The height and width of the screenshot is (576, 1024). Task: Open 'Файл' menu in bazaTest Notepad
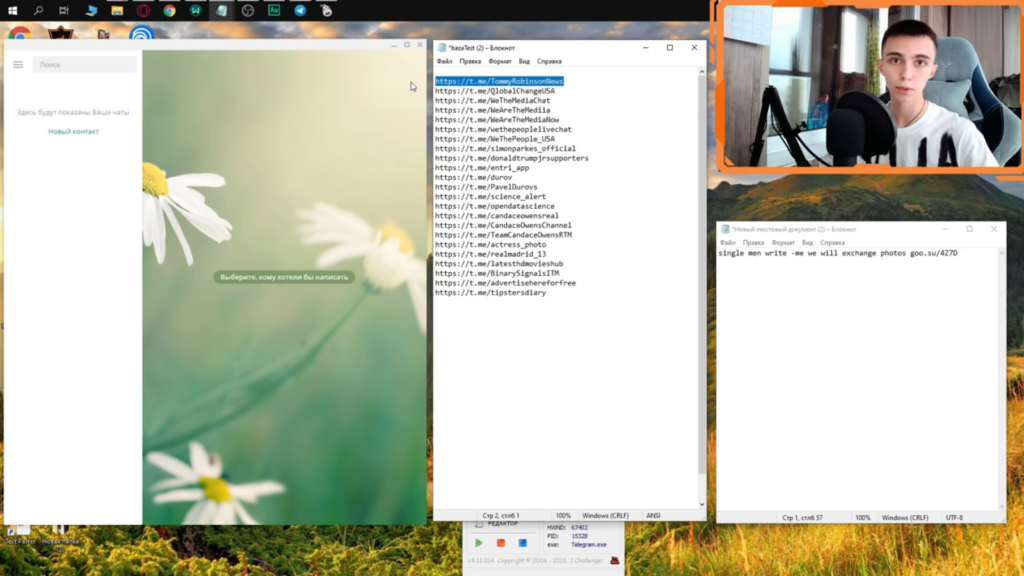(x=444, y=61)
